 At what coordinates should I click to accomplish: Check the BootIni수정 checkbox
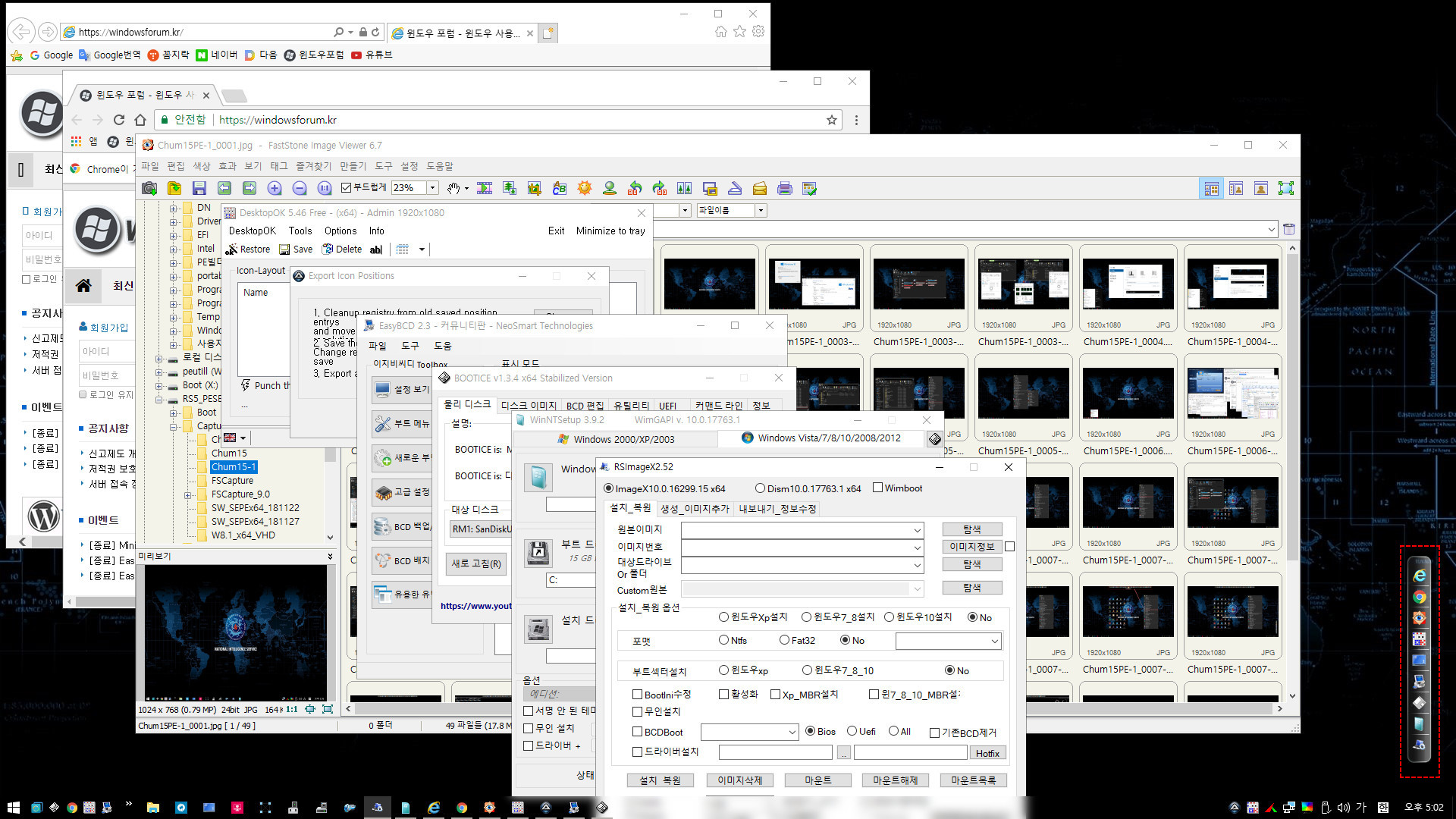tap(637, 695)
